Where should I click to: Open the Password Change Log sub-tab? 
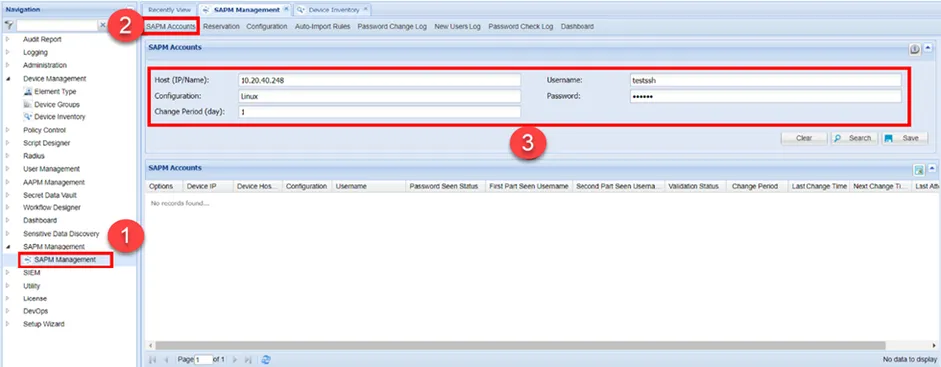[x=392, y=26]
